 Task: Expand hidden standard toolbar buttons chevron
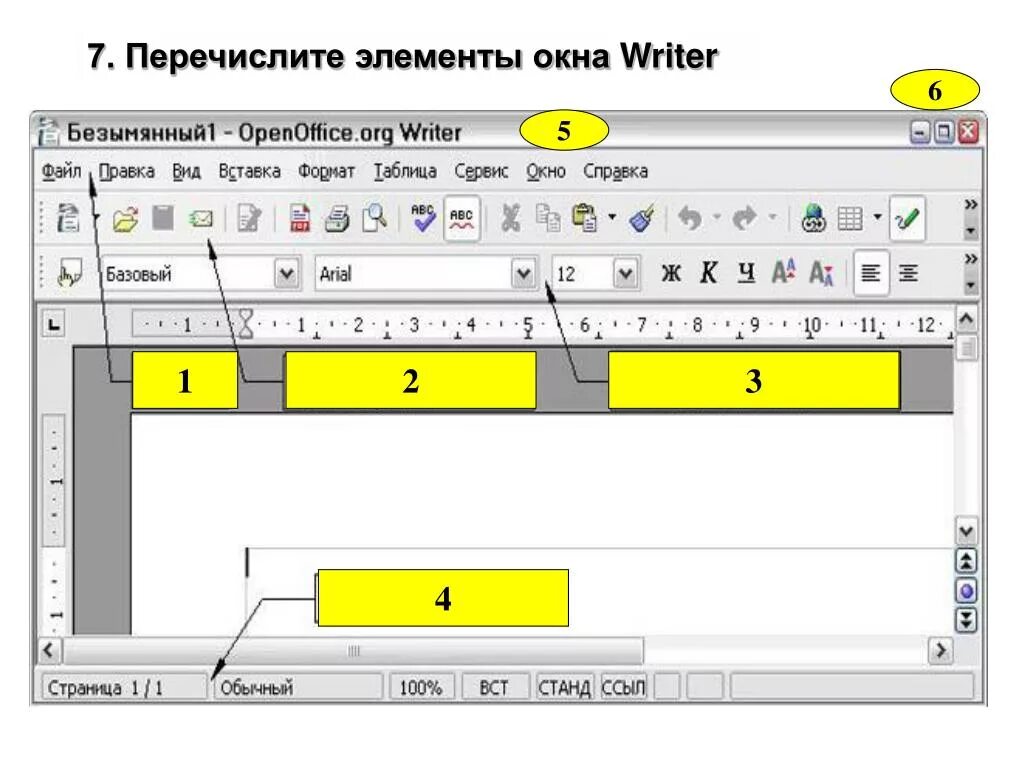970,205
